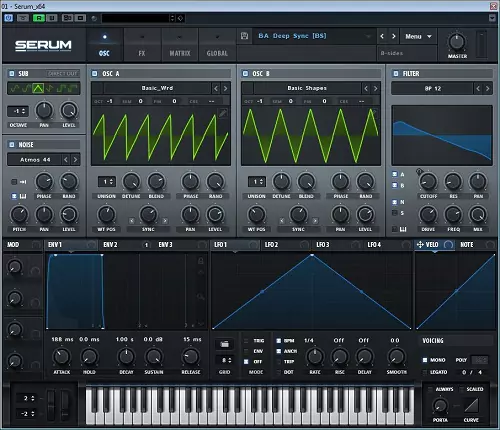Viewport: 500px width, 430px height.
Task: Select the triangle waveform for the sub oscillator
Action: click(38, 88)
